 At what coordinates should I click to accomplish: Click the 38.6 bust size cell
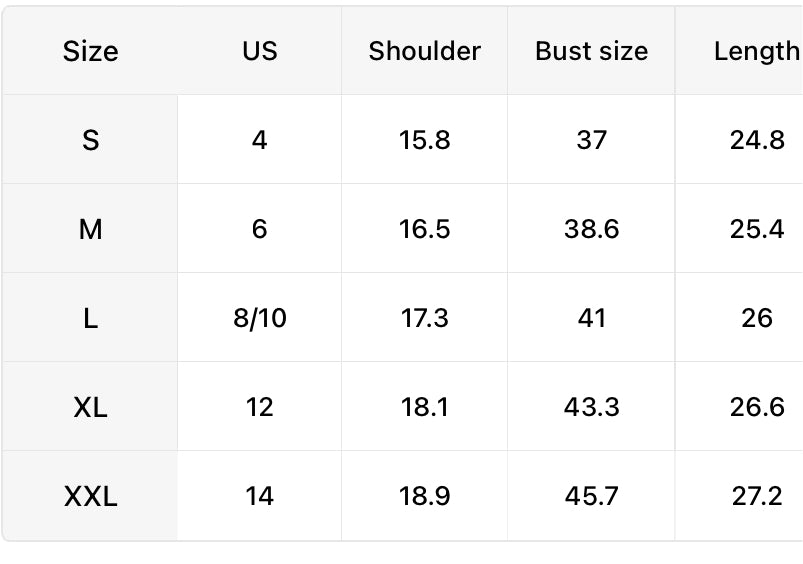coord(591,229)
